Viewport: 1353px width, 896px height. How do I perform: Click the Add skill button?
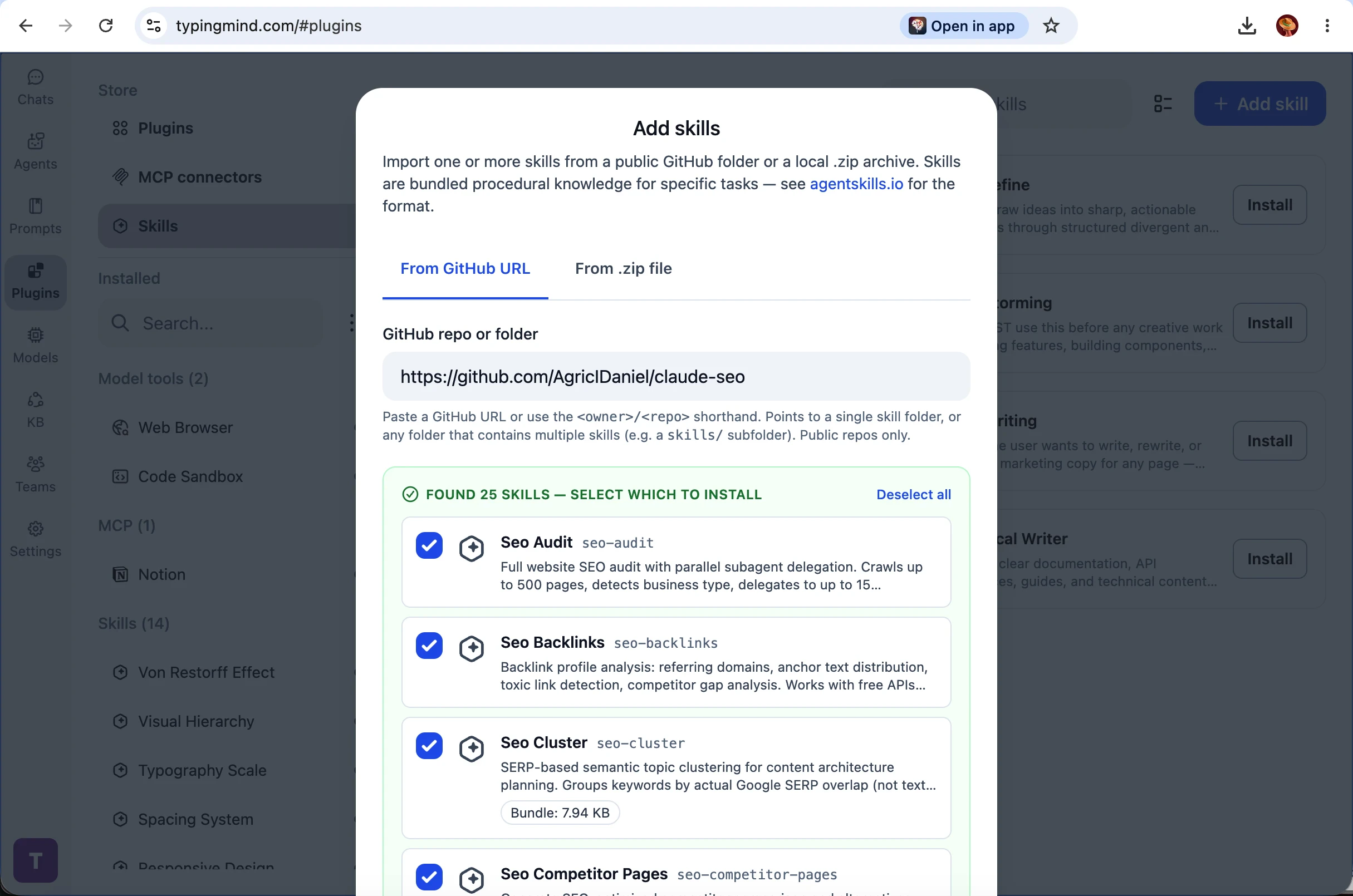tap(1260, 104)
